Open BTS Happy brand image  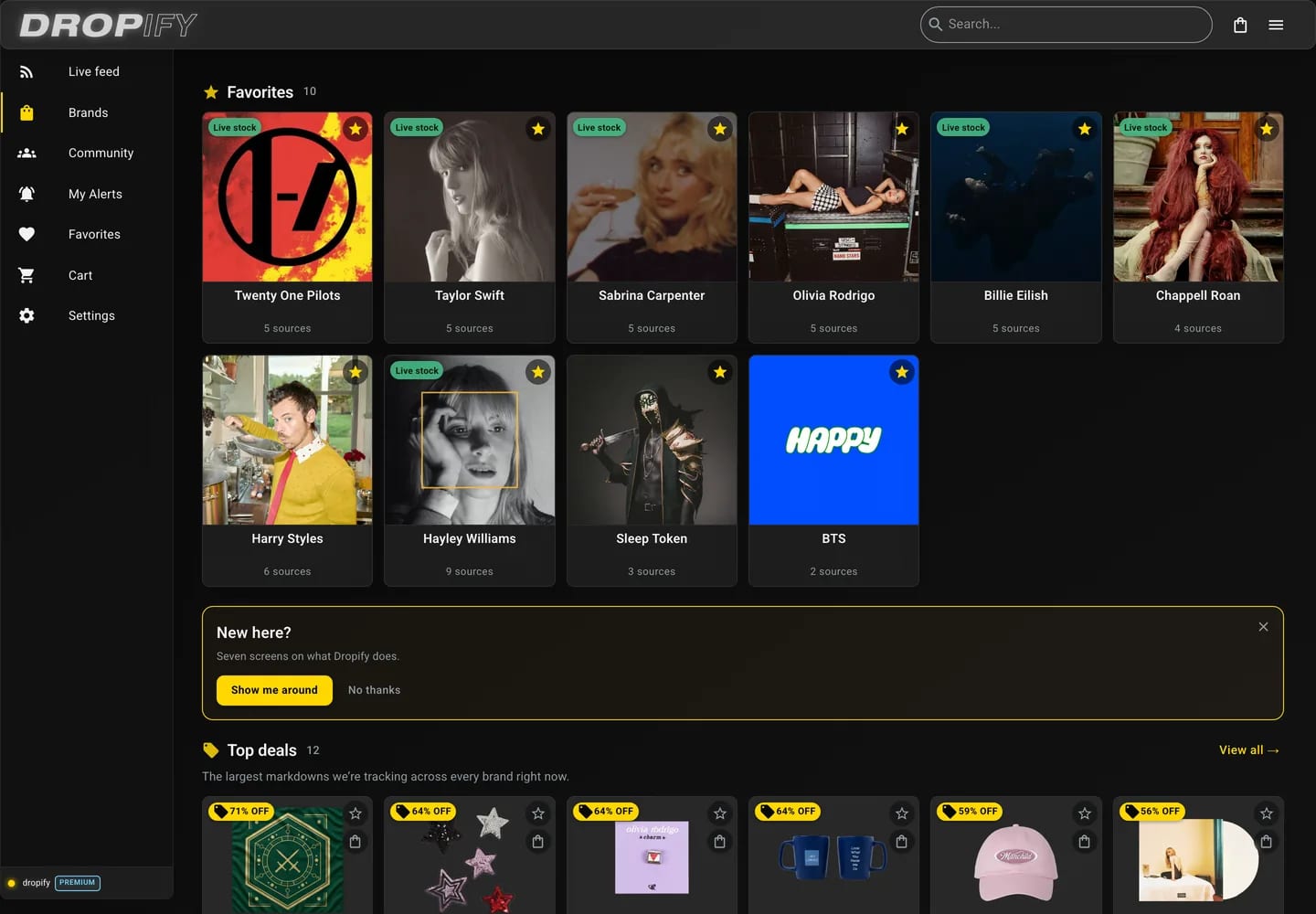833,441
